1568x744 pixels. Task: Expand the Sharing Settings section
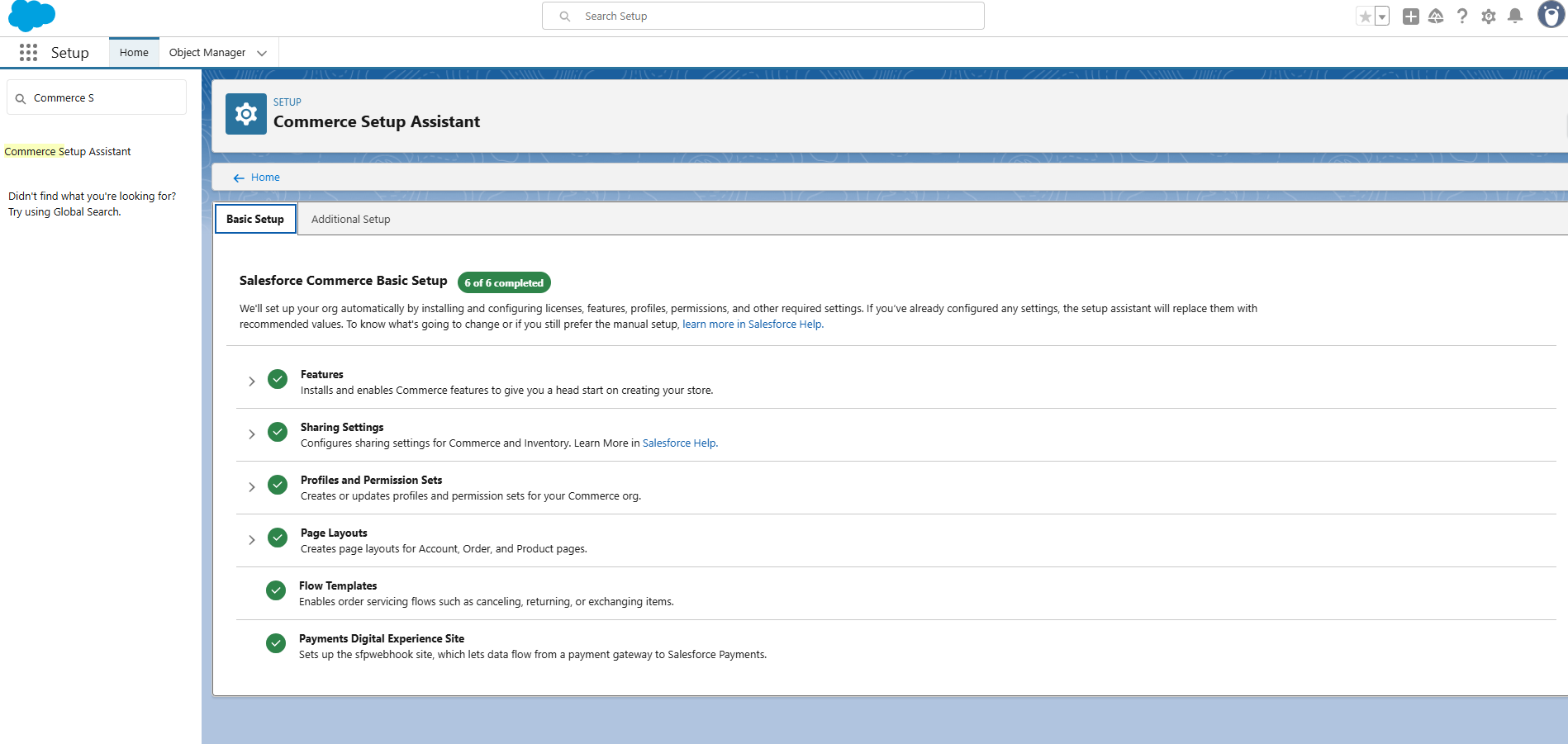point(252,434)
